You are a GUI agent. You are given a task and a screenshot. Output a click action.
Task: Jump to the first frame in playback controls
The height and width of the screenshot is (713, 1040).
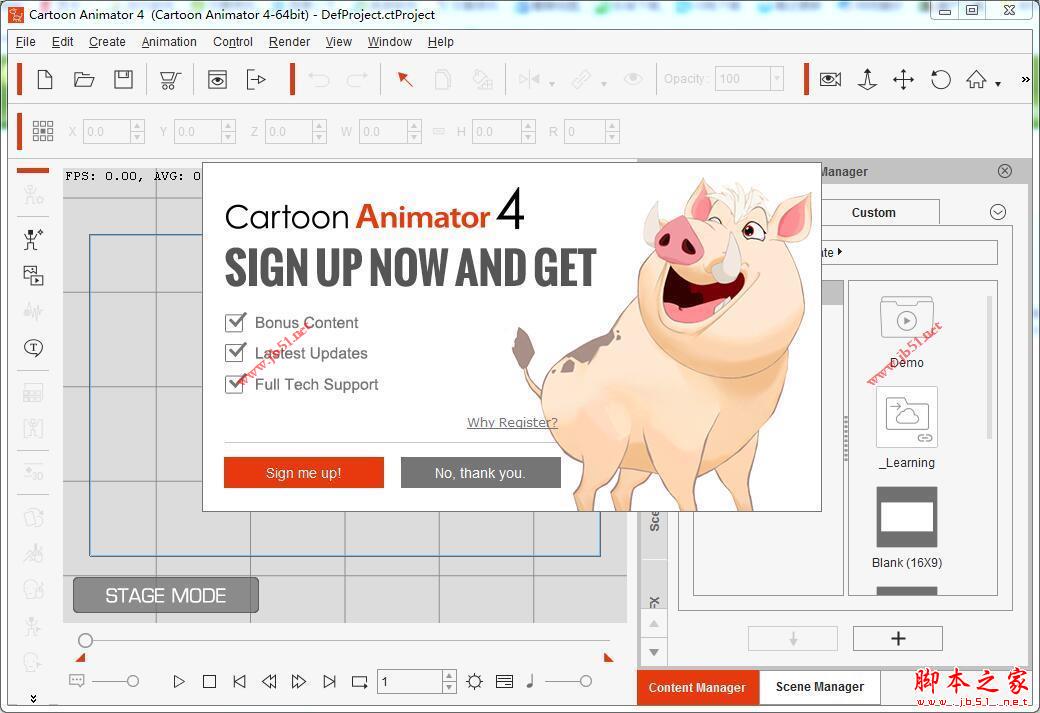pos(239,681)
